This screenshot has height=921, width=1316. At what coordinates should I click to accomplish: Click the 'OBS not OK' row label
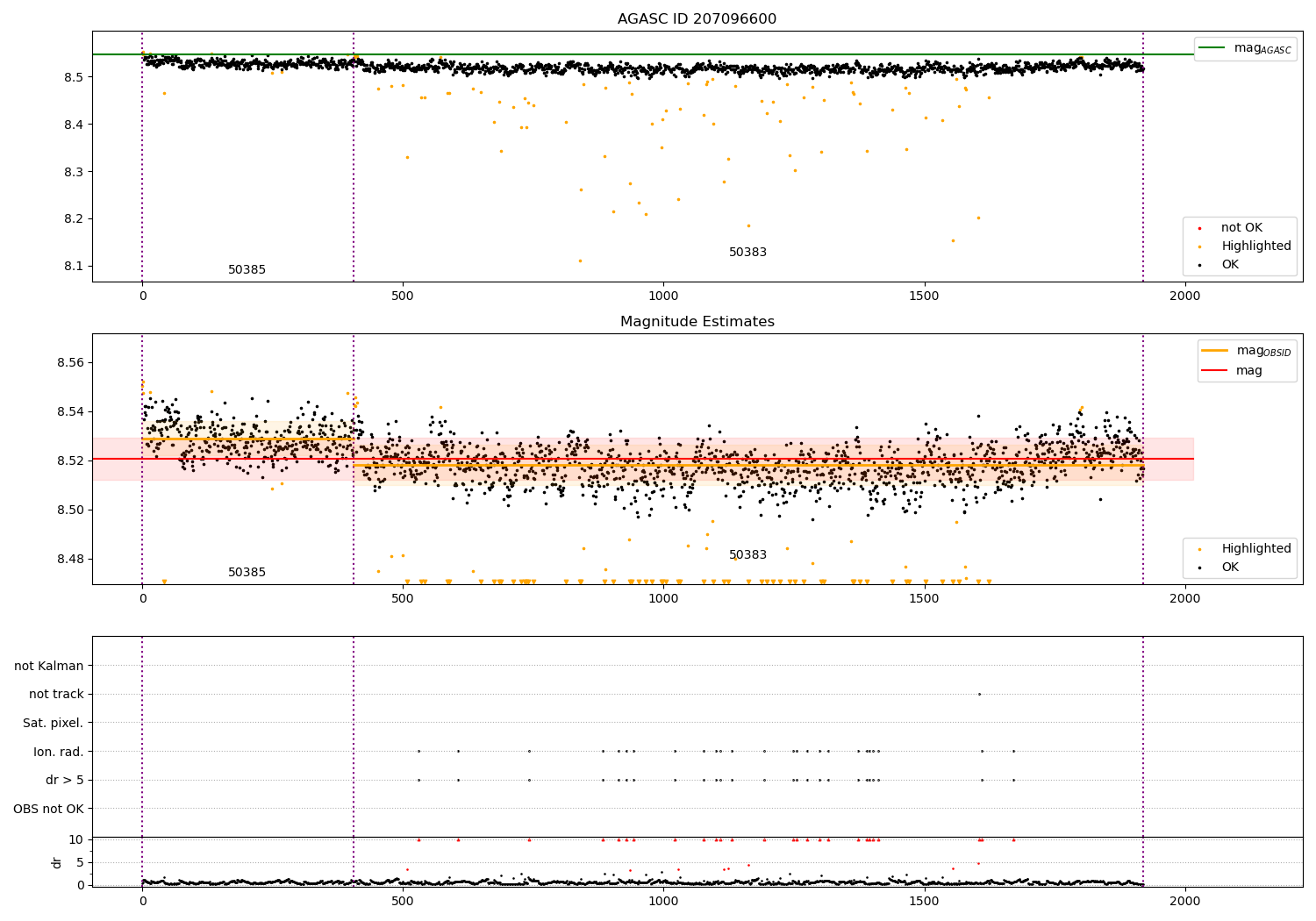click(x=49, y=809)
